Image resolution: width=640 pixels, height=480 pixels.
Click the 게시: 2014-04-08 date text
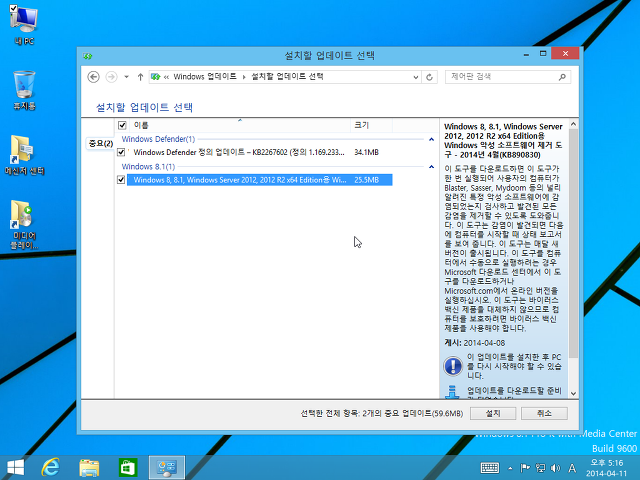[x=474, y=343]
